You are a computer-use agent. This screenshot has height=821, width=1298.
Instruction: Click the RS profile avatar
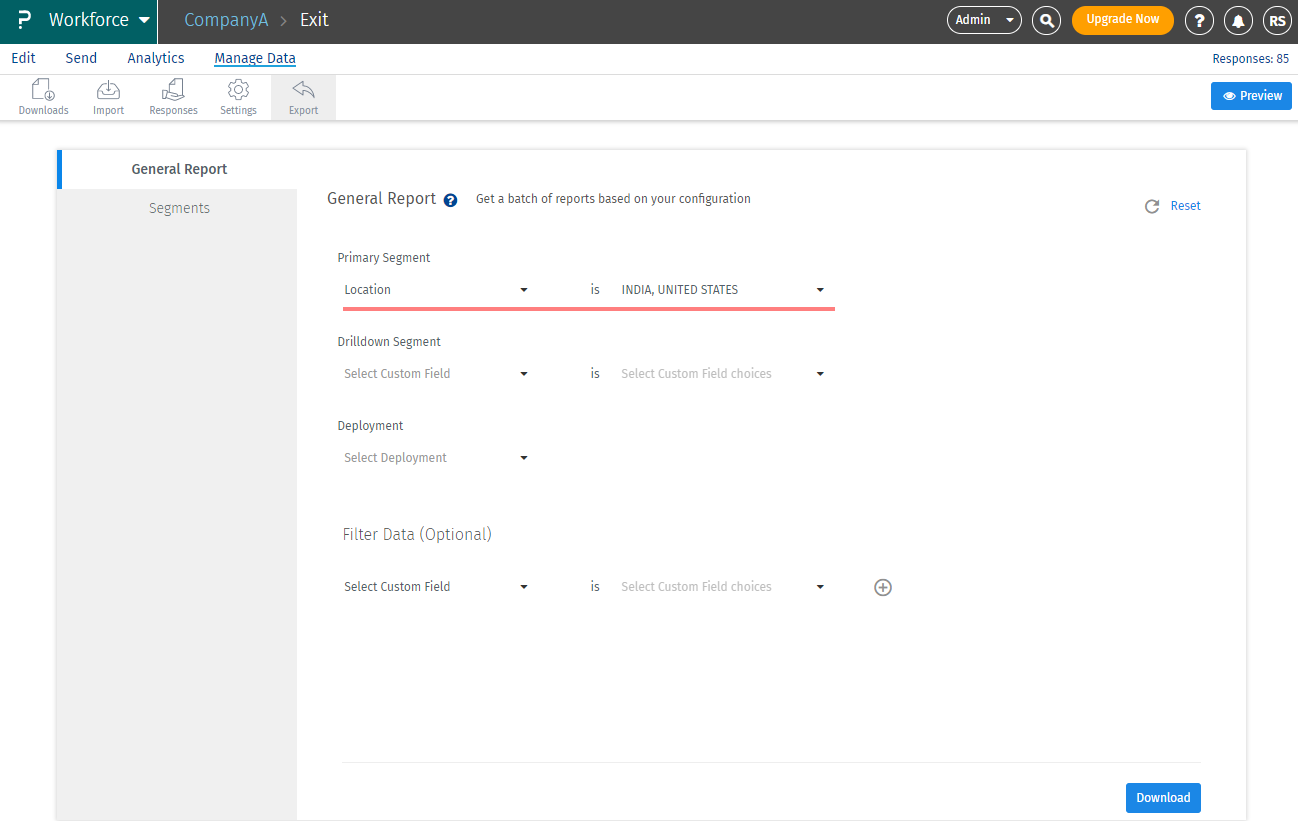[x=1277, y=20]
